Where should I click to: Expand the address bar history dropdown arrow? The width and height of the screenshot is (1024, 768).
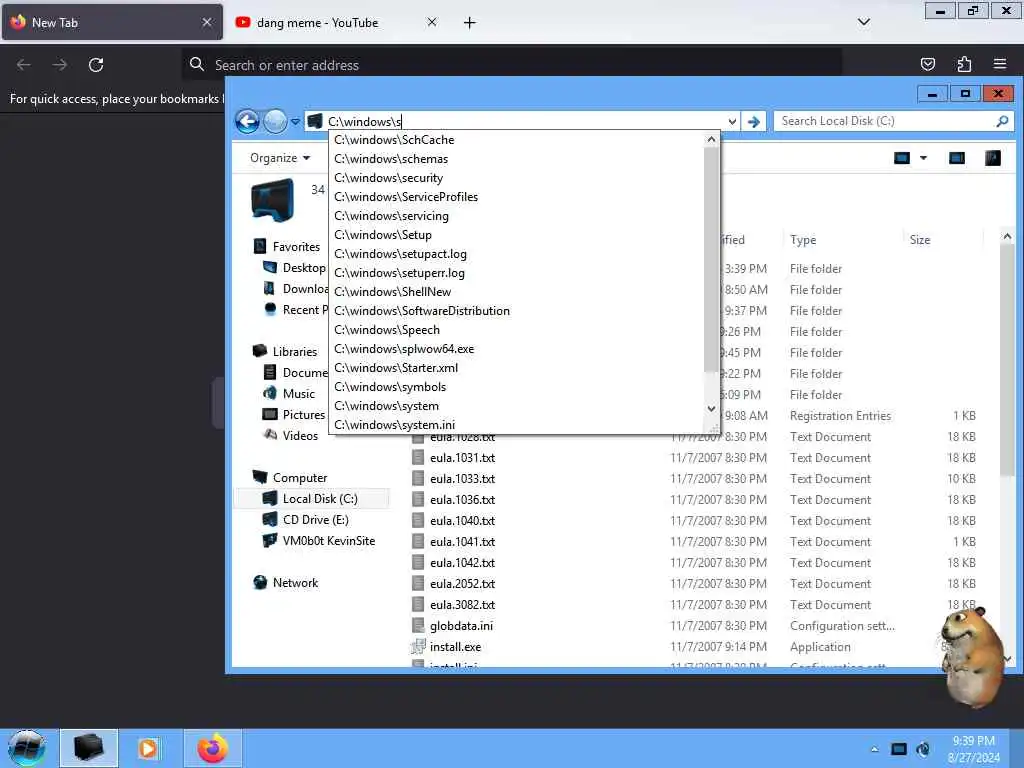(x=732, y=121)
